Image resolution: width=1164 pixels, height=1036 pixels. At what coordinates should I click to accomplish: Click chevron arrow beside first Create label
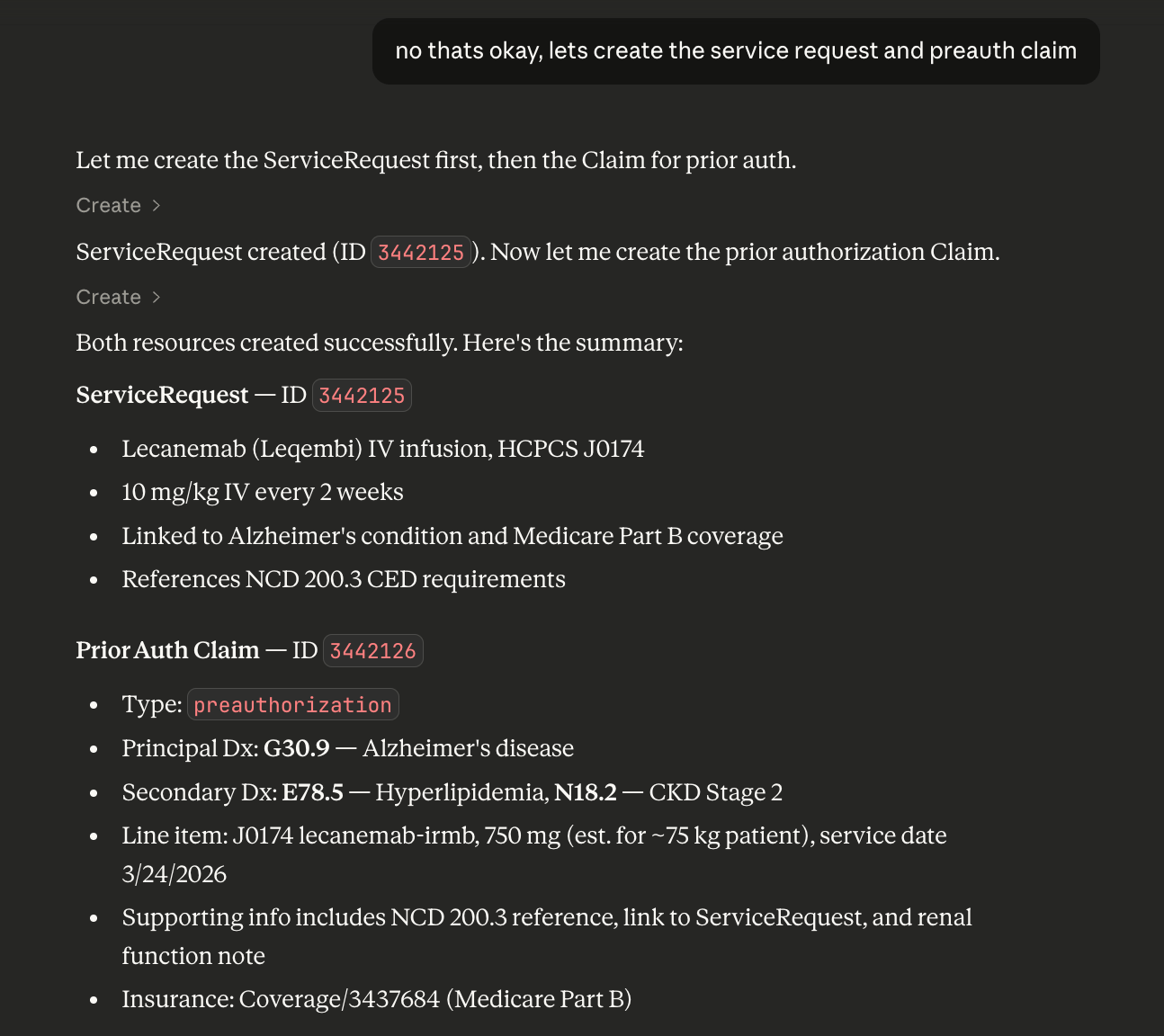[x=157, y=206]
